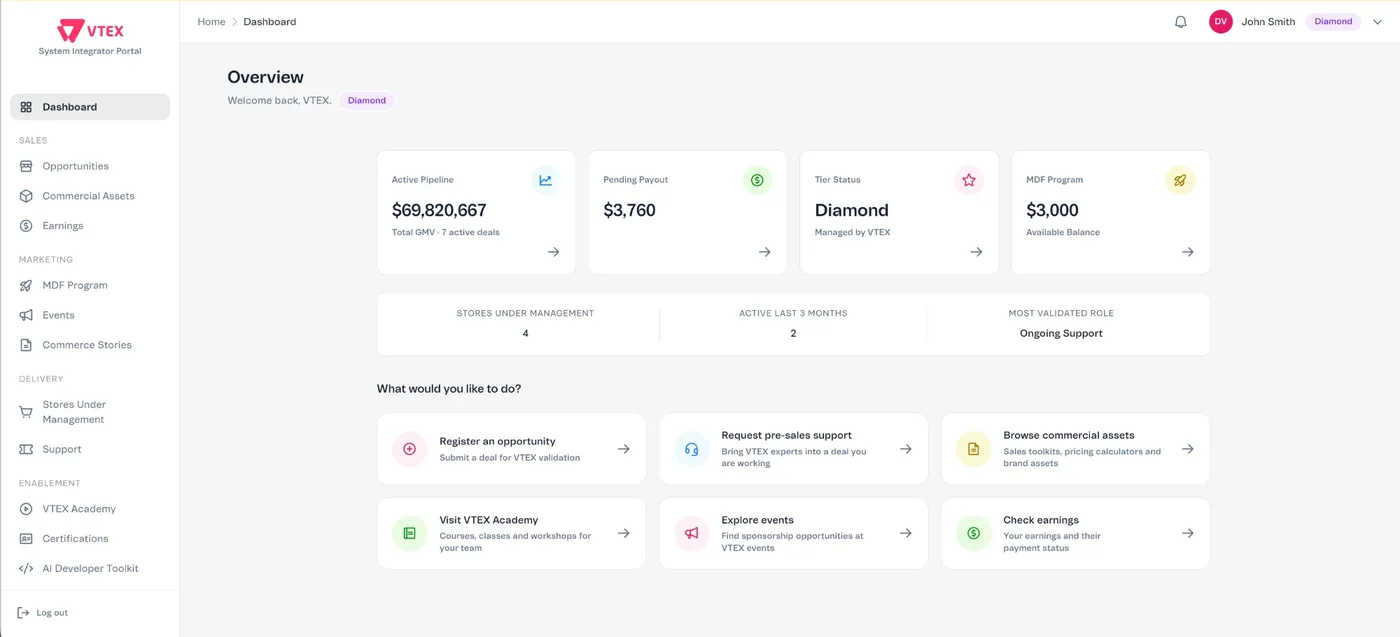This screenshot has width=1400, height=637.
Task: Click the Log out button
Action: (43, 613)
